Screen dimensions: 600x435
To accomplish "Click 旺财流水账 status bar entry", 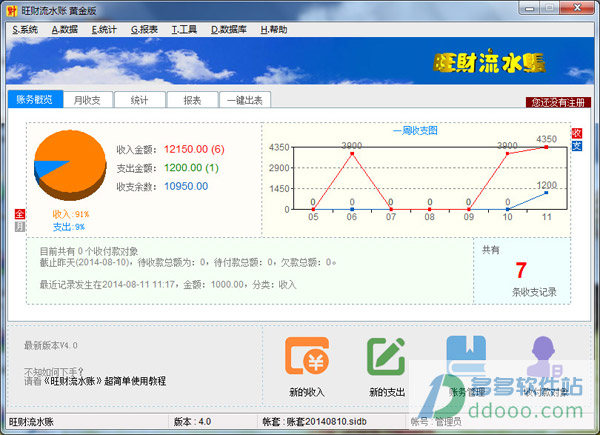I will pos(31,422).
